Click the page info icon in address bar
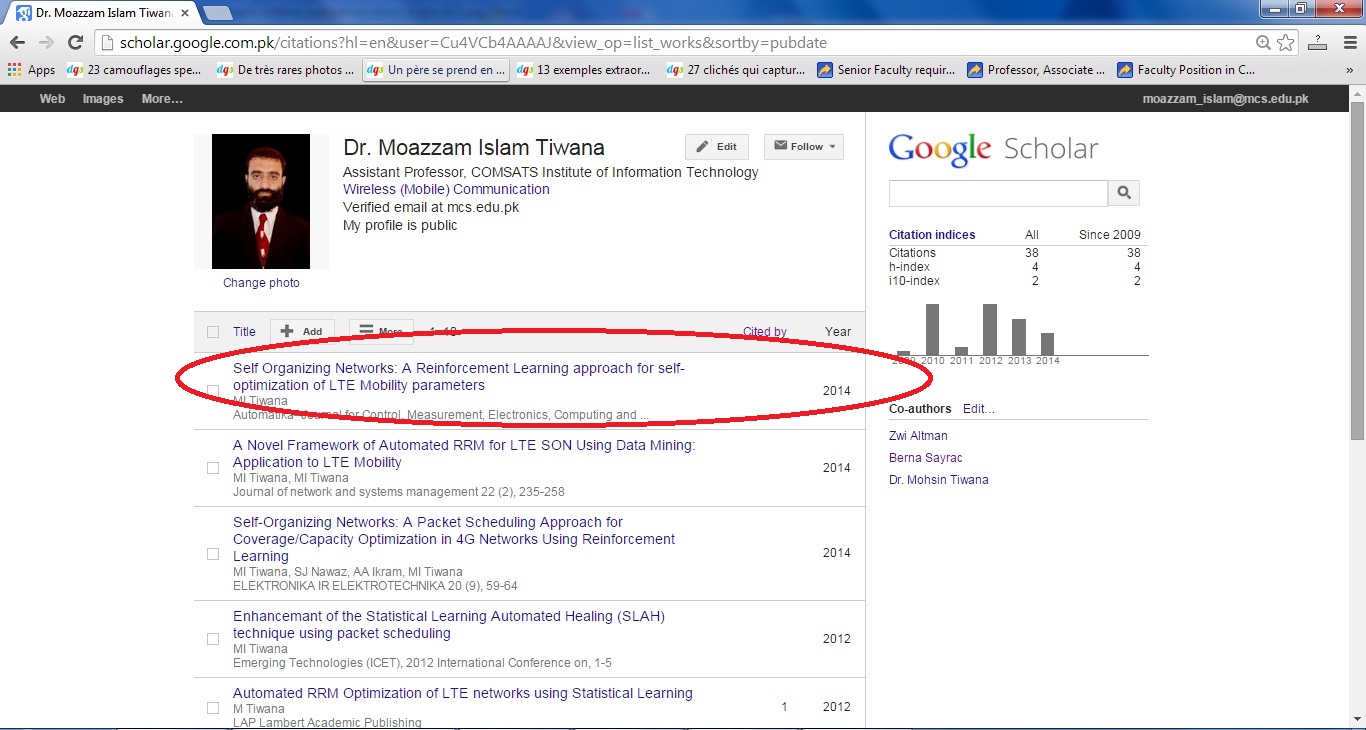 click(108, 43)
